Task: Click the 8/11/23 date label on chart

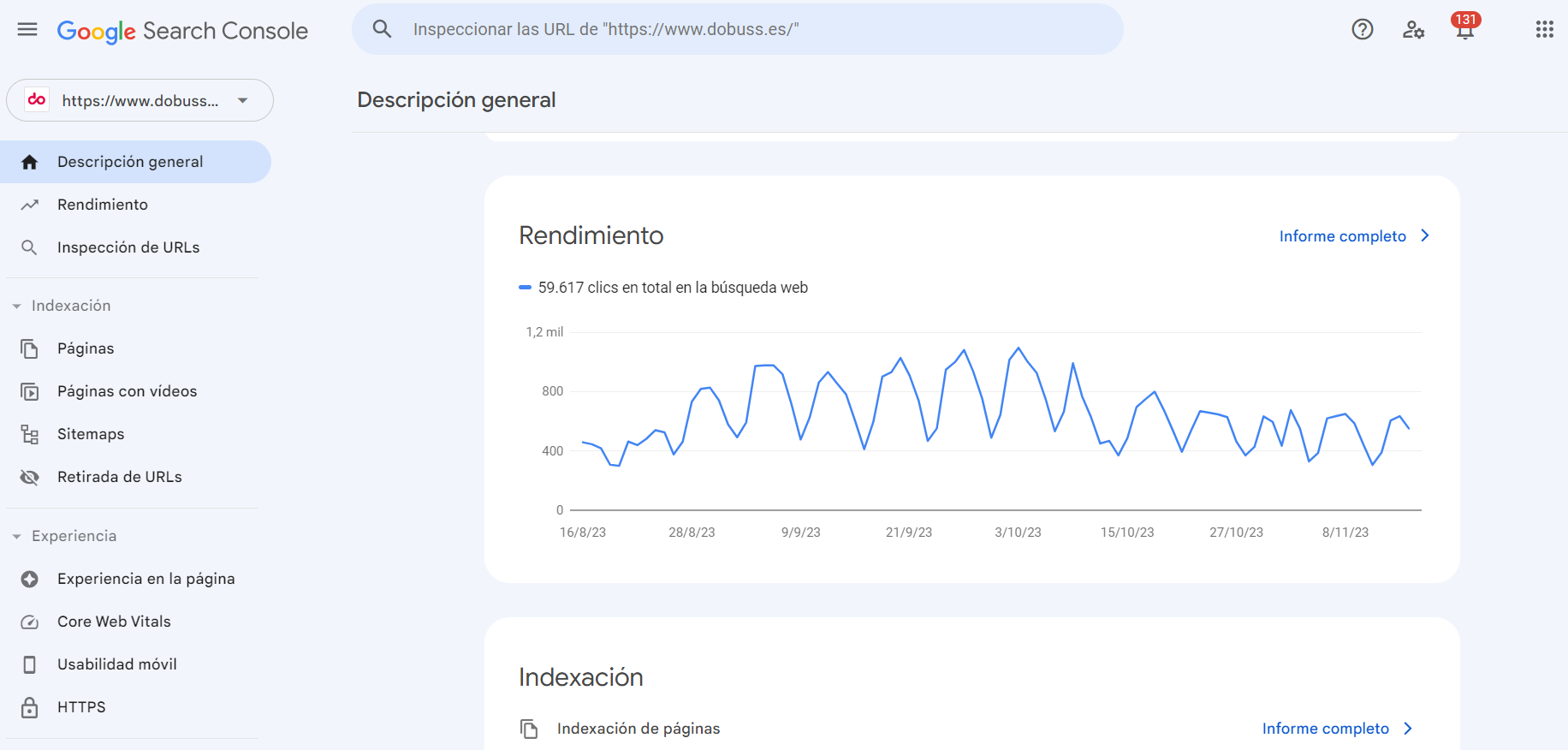Action: [x=1345, y=533]
